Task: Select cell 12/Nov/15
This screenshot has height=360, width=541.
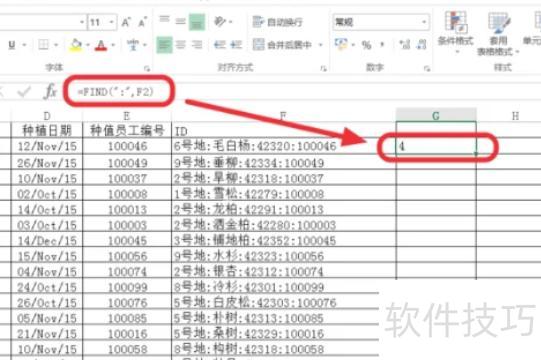Action: (47, 146)
